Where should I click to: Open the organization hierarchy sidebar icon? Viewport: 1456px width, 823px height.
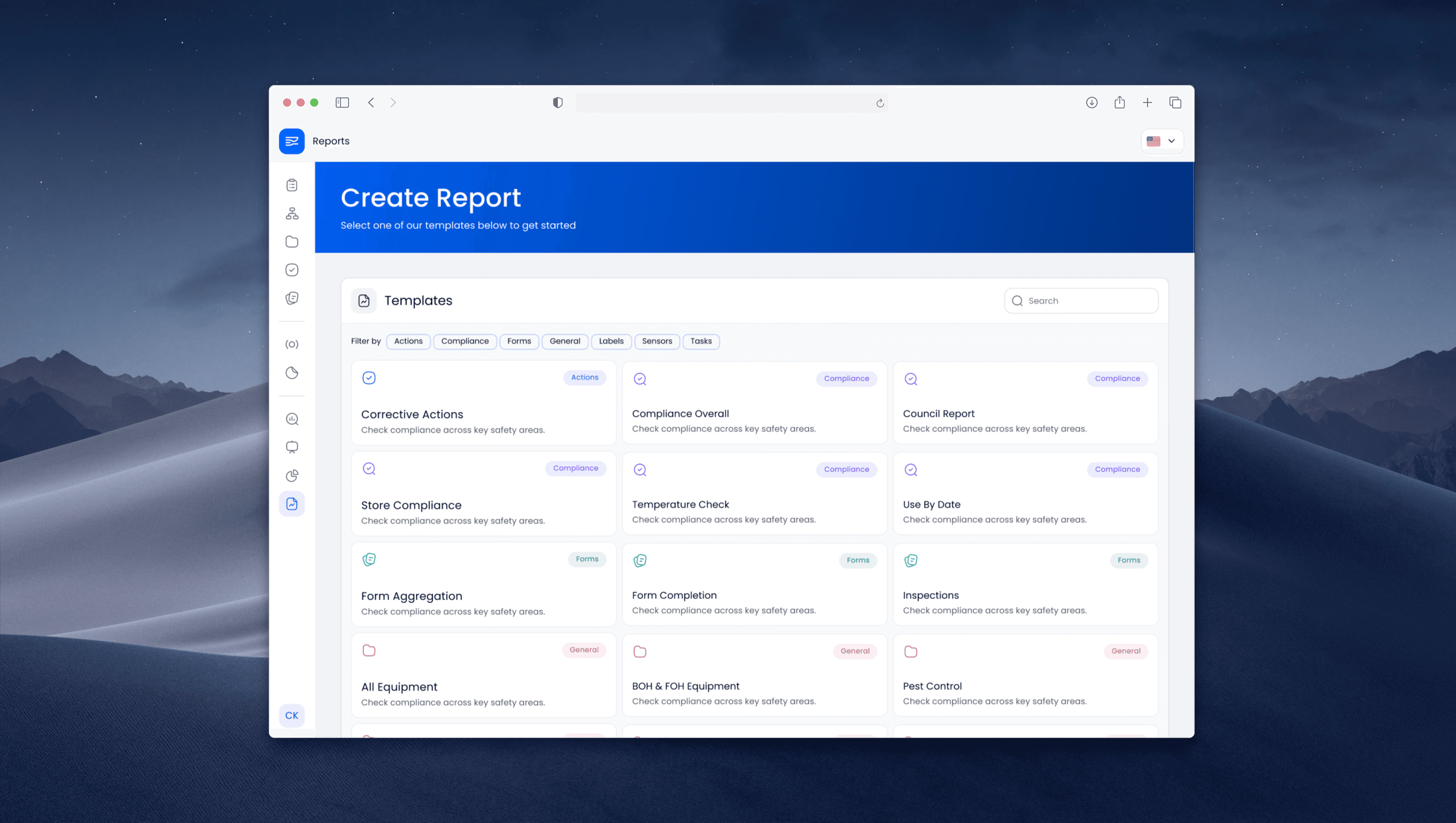coord(292,213)
